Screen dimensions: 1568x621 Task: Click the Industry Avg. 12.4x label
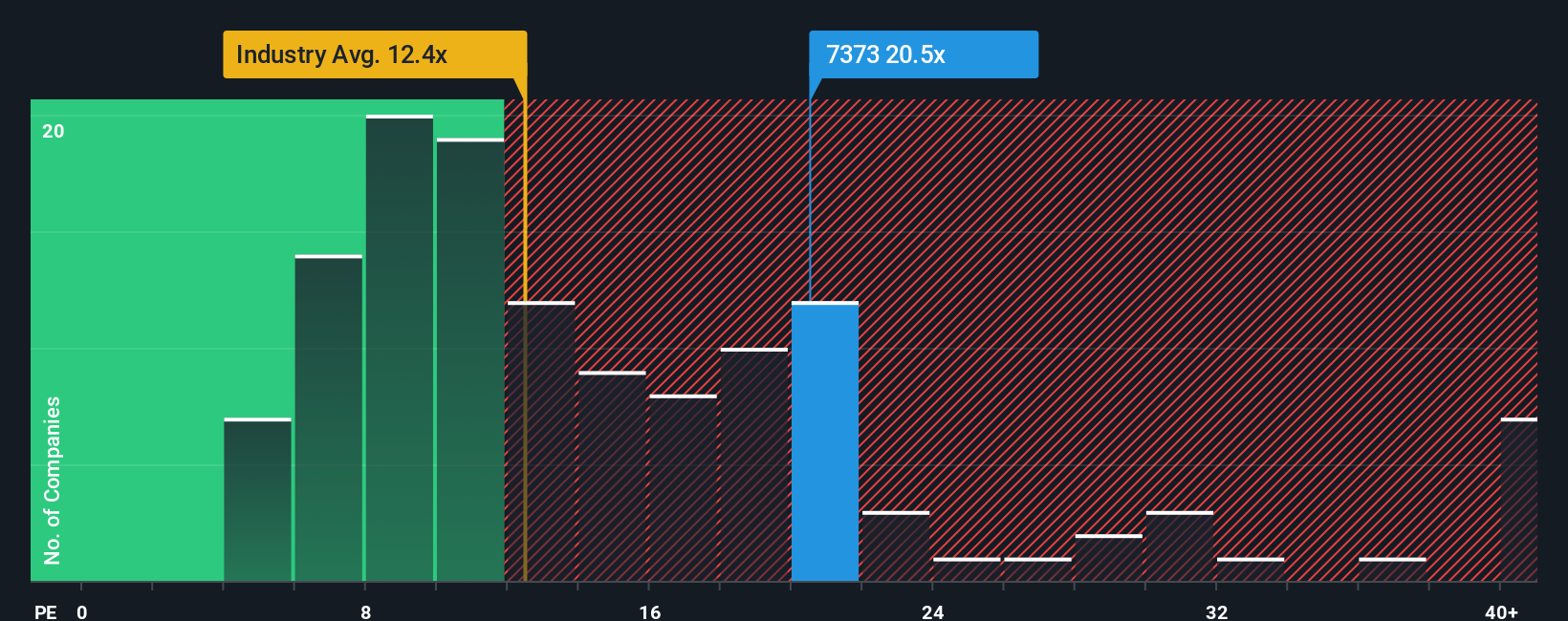click(x=374, y=54)
